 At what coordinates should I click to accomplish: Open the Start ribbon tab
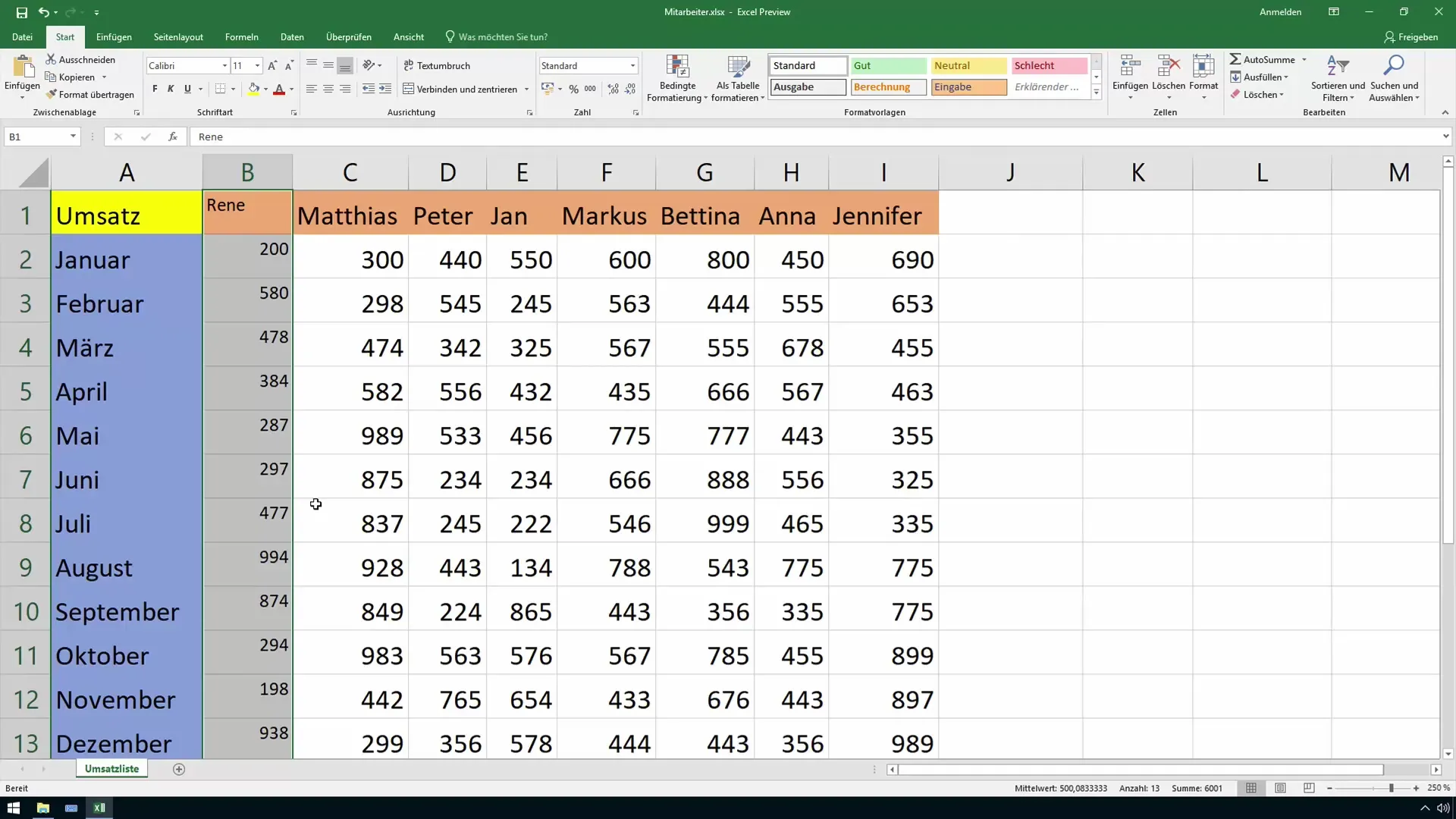65,37
